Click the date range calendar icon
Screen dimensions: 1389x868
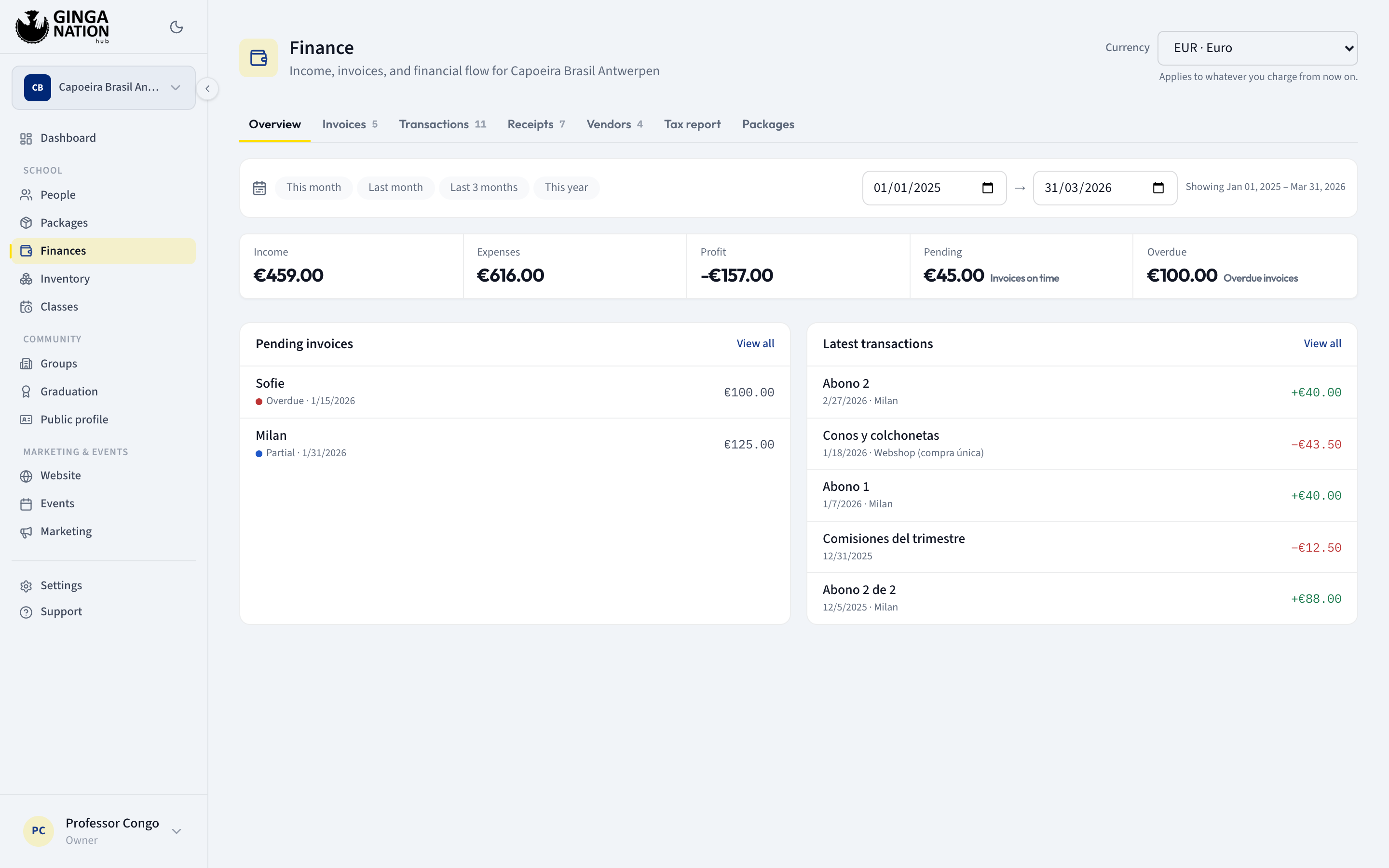pos(259,188)
